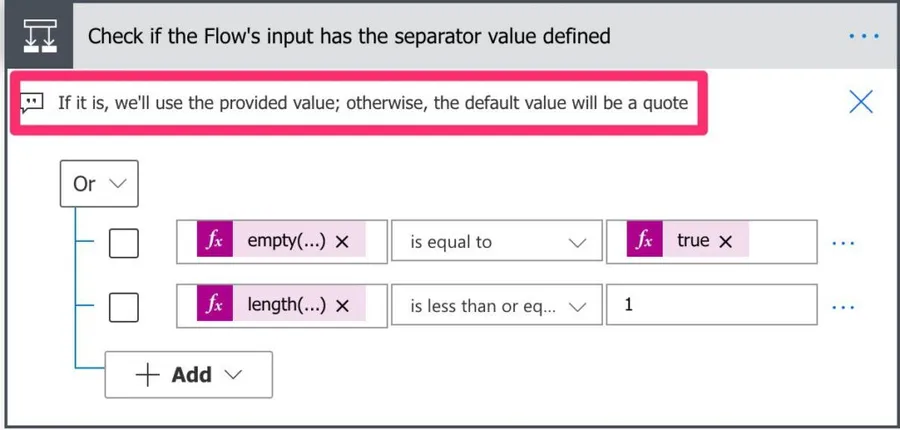Open the Or group operator dropdown
900x430 pixels.
pos(99,184)
